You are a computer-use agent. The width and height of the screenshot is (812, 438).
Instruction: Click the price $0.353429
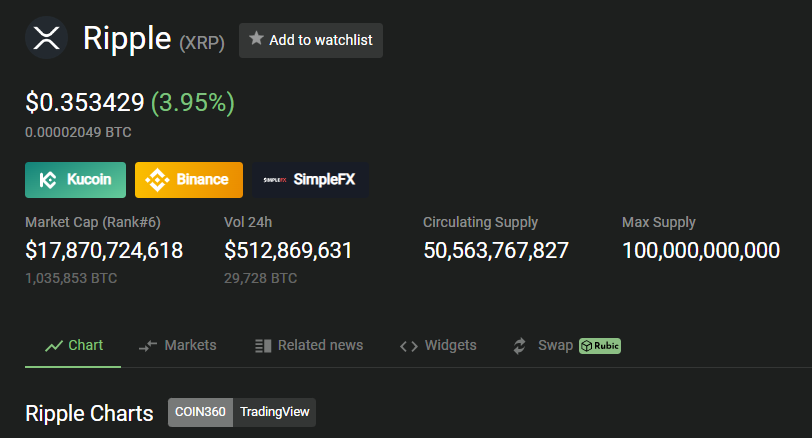point(85,102)
